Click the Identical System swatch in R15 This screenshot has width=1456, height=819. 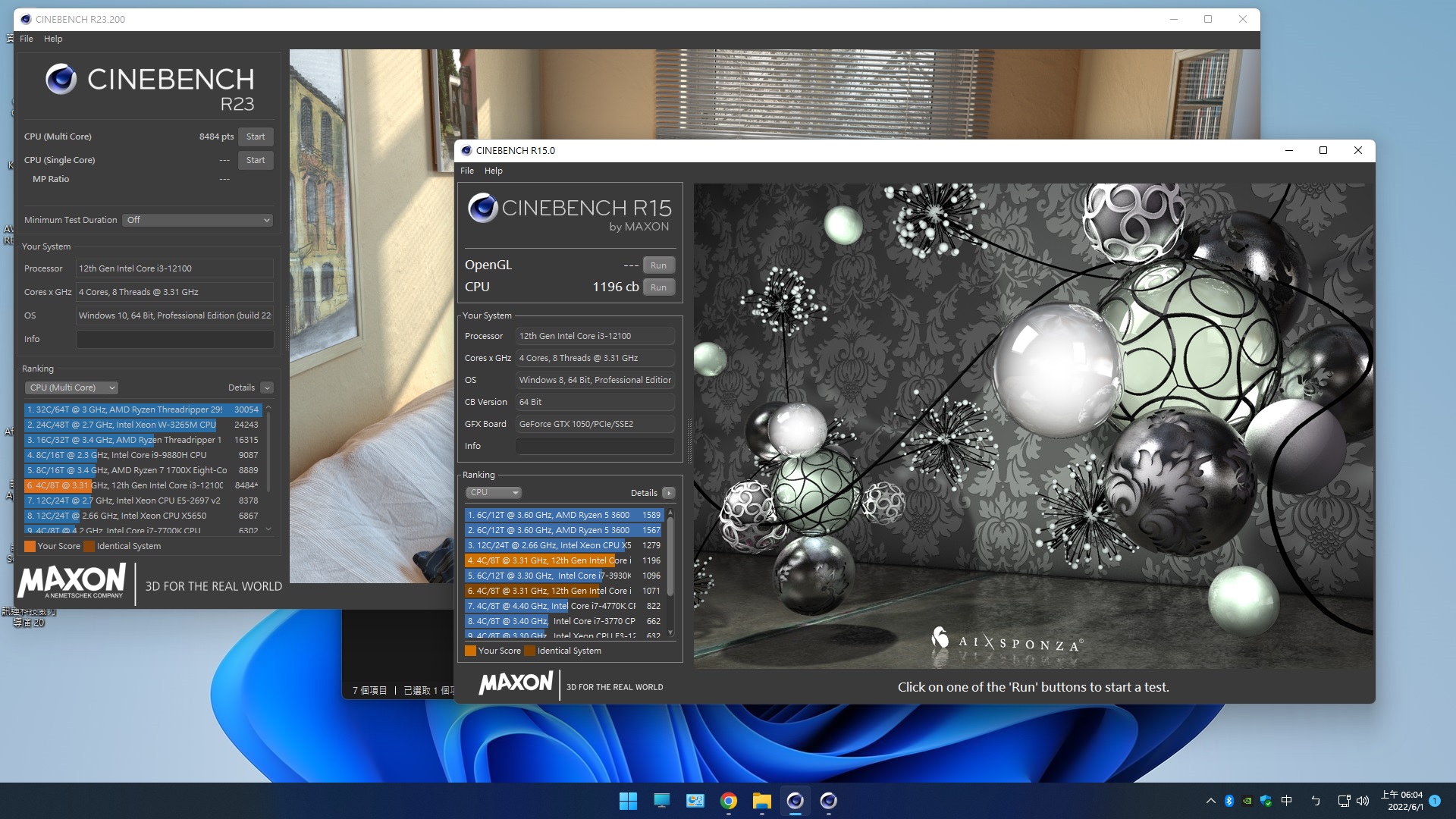(x=530, y=651)
